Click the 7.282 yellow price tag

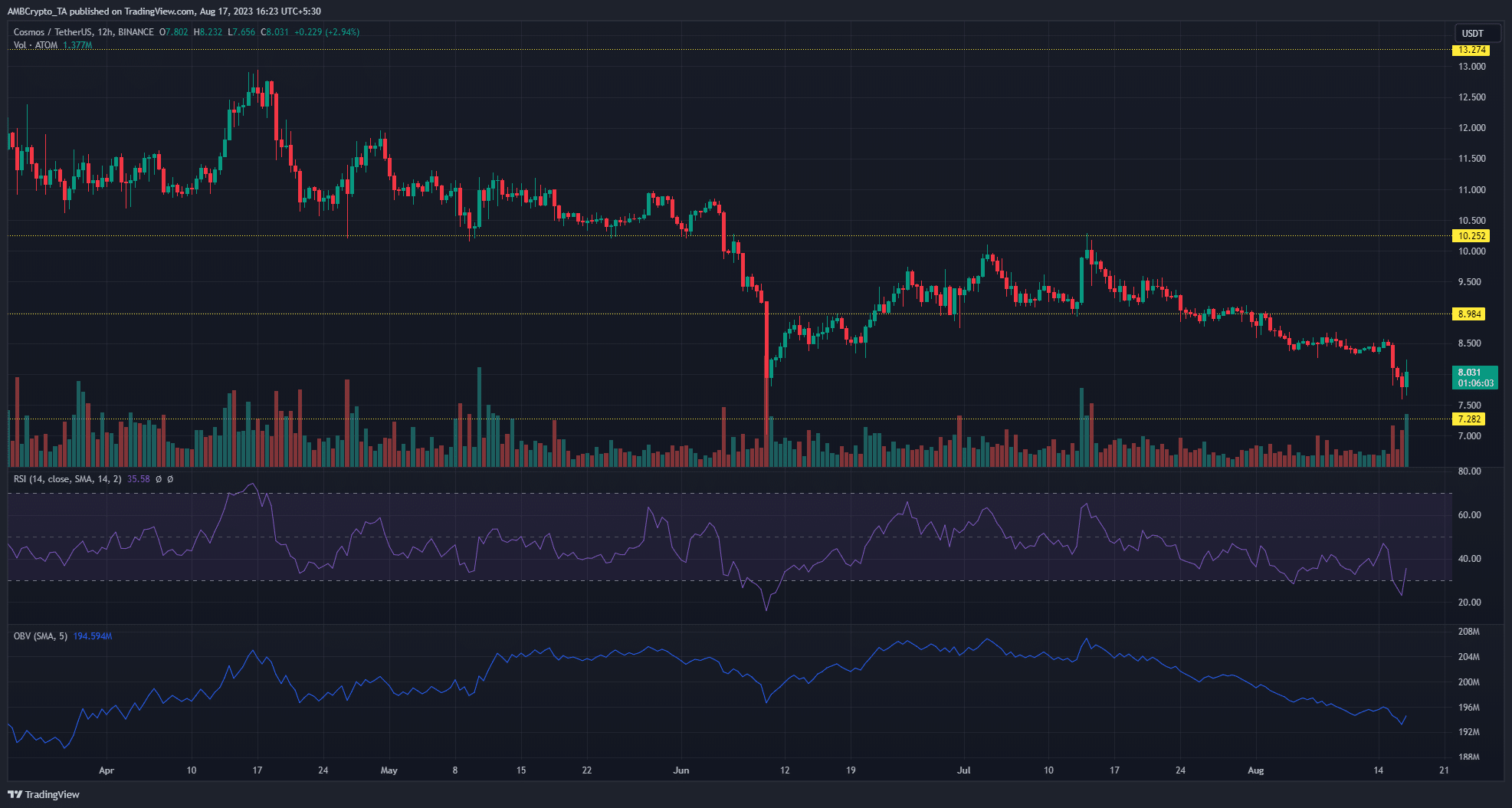1469,419
